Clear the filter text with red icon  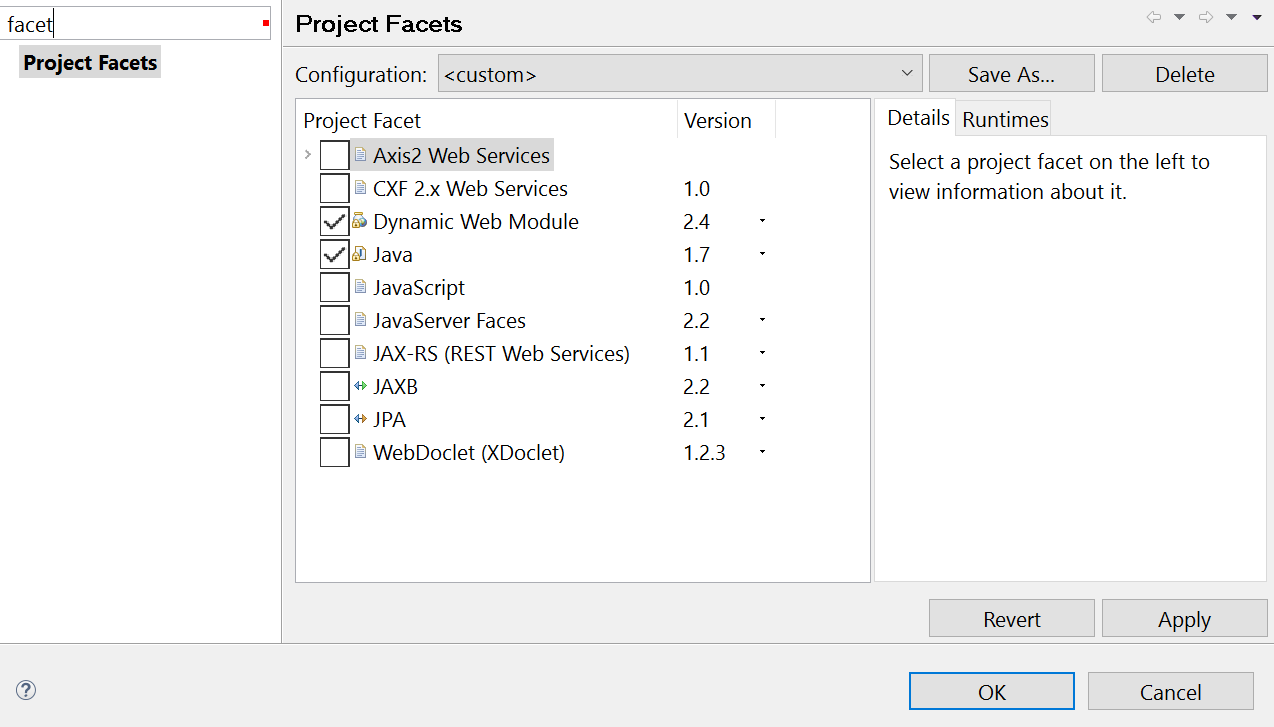click(x=266, y=23)
